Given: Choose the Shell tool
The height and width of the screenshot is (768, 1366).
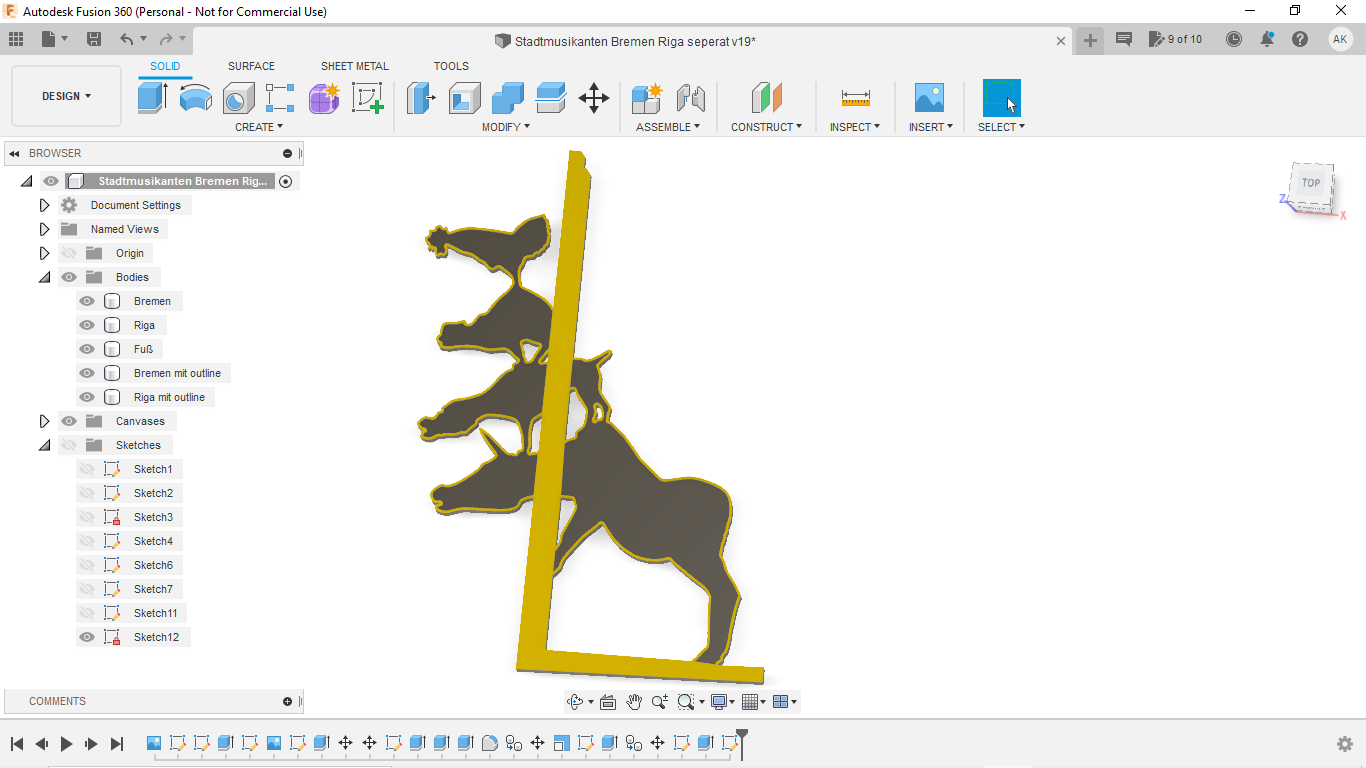Looking at the screenshot, I should [465, 98].
